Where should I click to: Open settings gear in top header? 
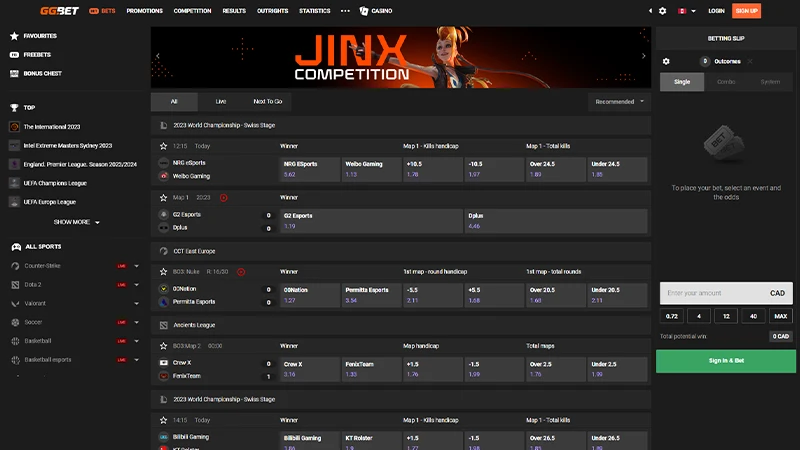tap(662, 11)
